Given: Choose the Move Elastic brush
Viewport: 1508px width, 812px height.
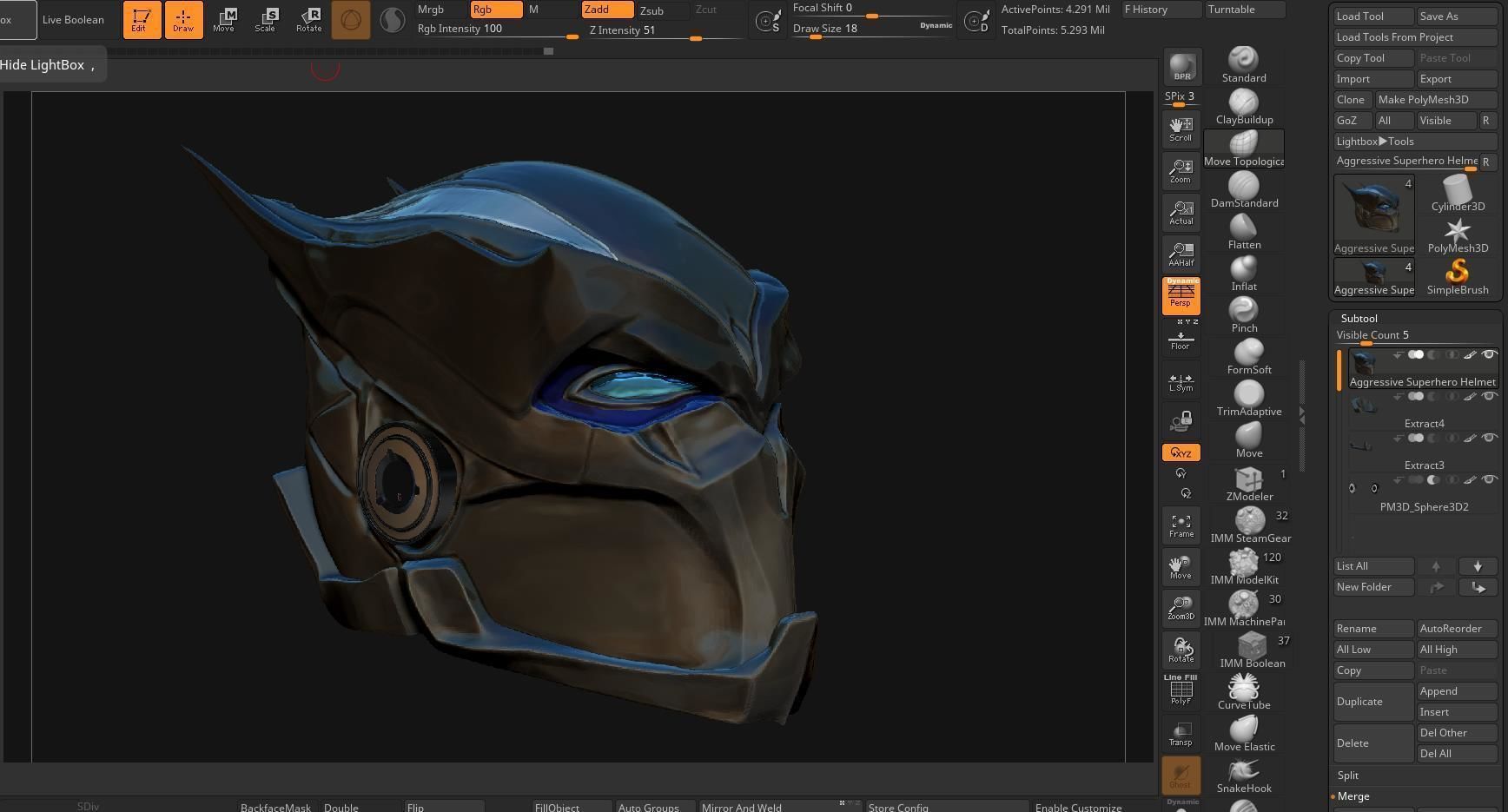Looking at the screenshot, I should point(1244,735).
